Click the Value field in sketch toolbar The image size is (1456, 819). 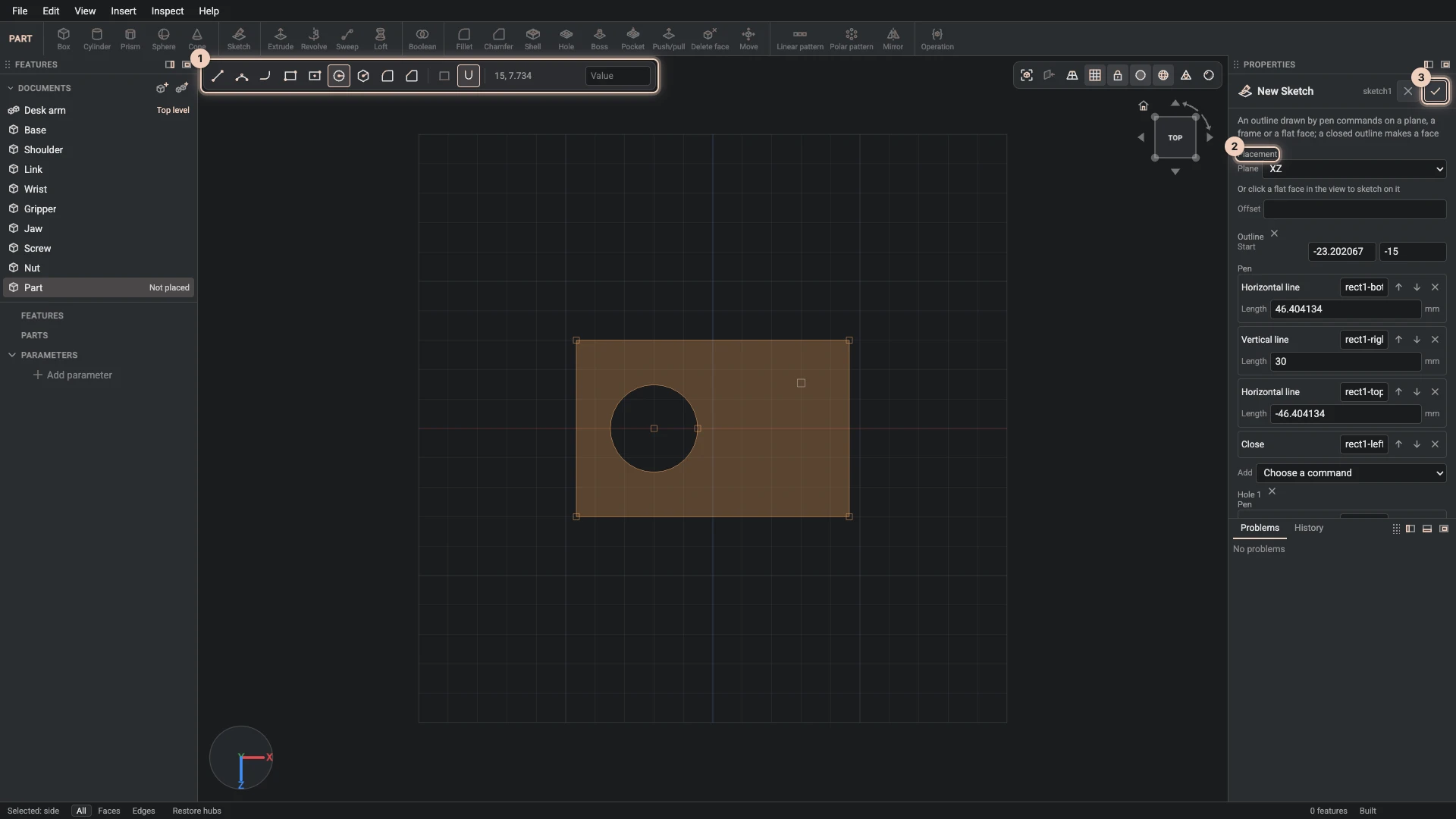[618, 76]
